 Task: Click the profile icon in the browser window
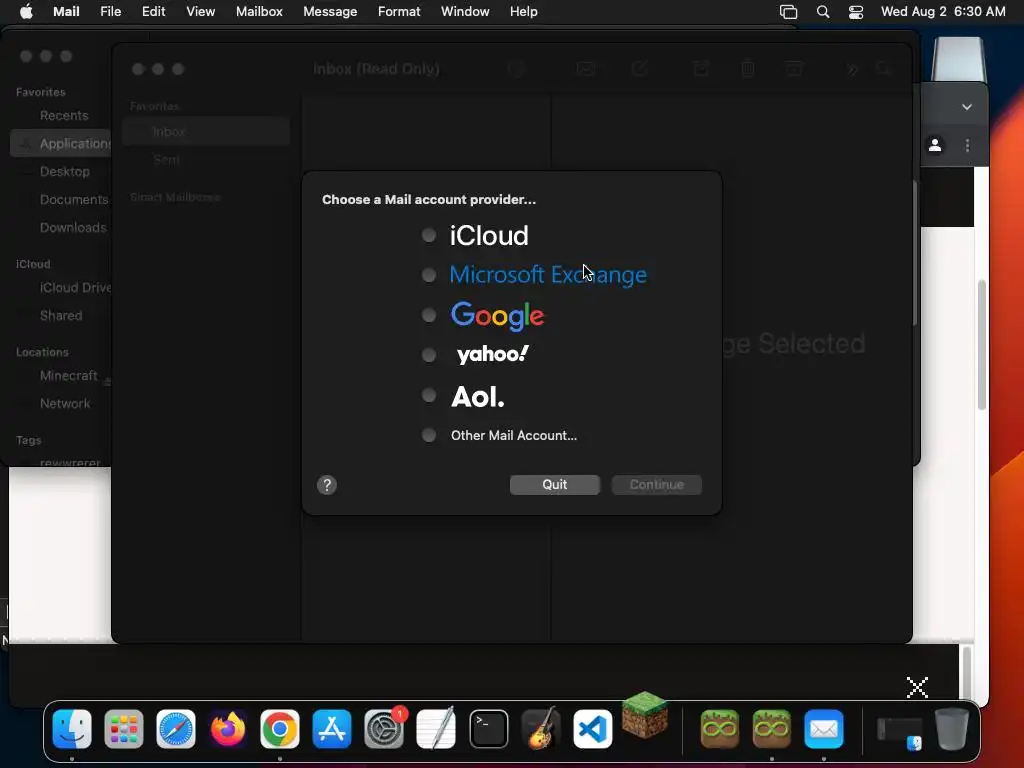[x=935, y=145]
